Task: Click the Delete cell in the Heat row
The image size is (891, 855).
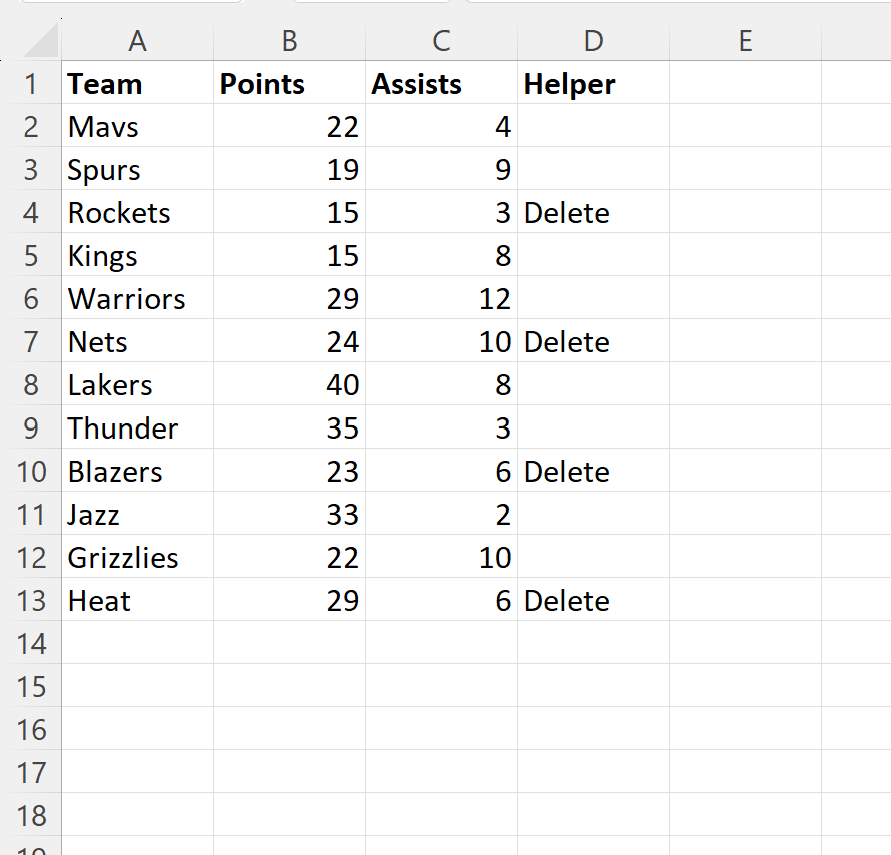Action: click(593, 601)
